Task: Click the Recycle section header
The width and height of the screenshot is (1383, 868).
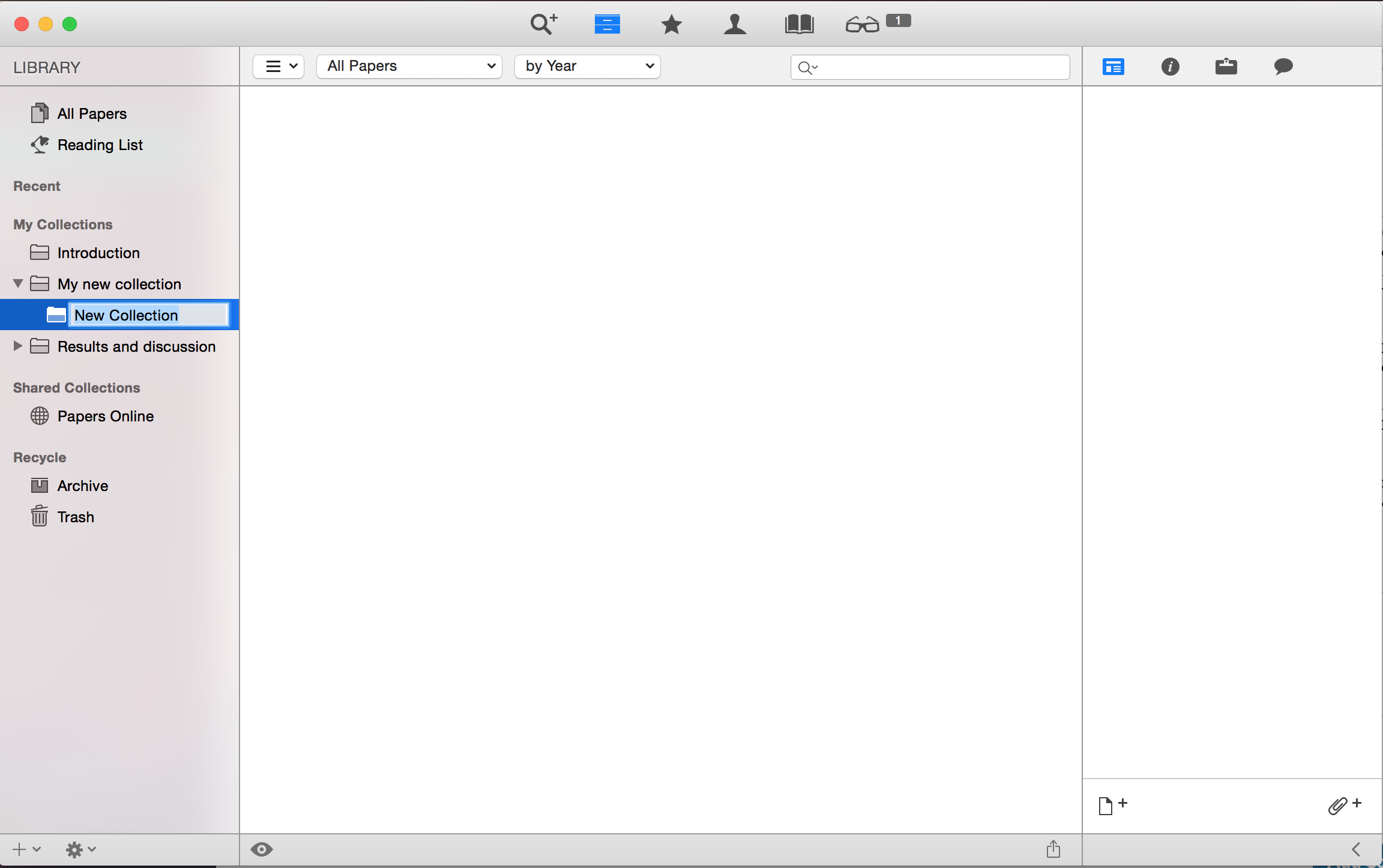Action: tap(40, 457)
